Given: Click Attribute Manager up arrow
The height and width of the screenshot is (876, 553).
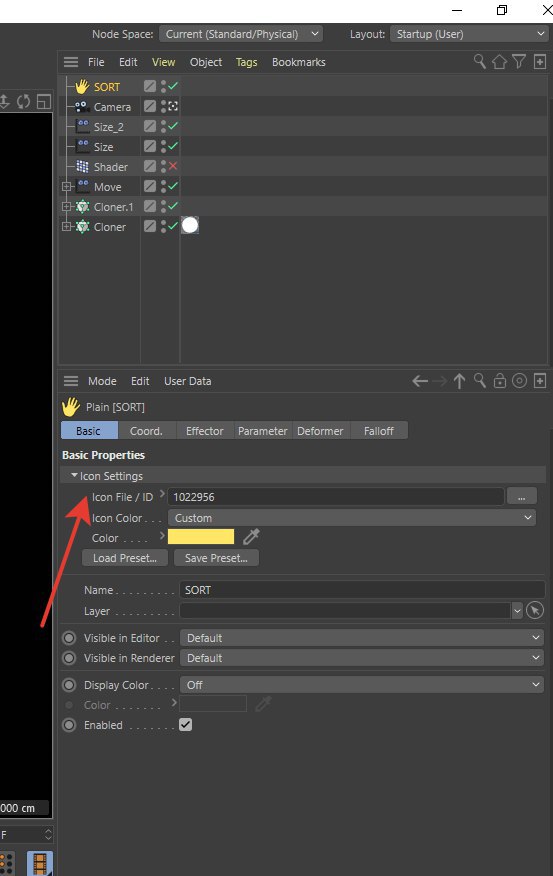Looking at the screenshot, I should coord(459,381).
